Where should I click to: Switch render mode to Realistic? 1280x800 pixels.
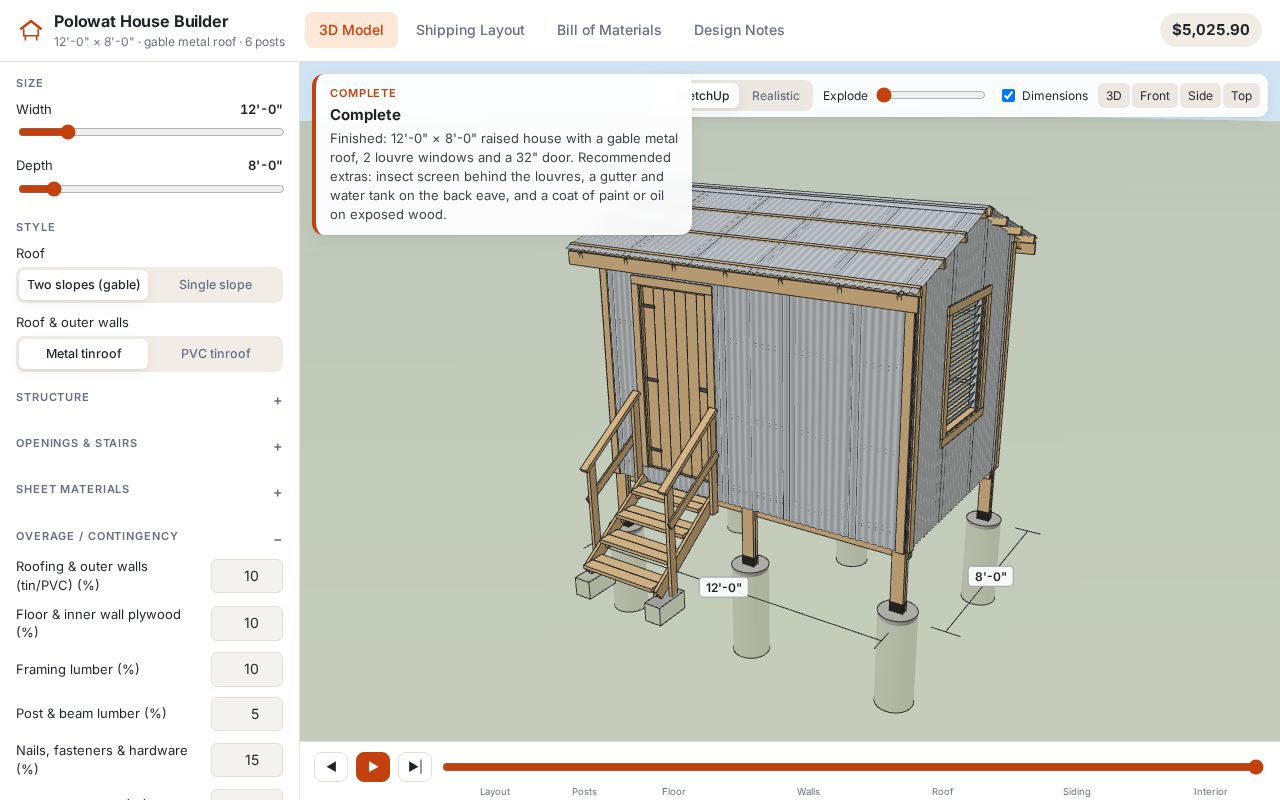pyautogui.click(x=776, y=96)
